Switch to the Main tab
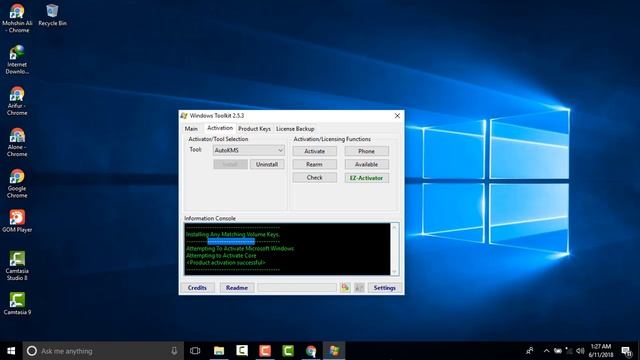 point(191,129)
